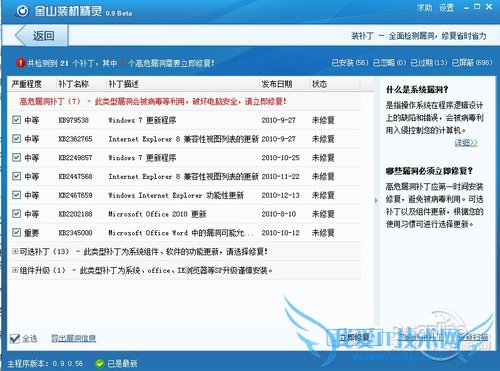Click the 哪些漏洞必须立即修复? heading
Viewport: 500px width, 371px height.
[x=429, y=171]
